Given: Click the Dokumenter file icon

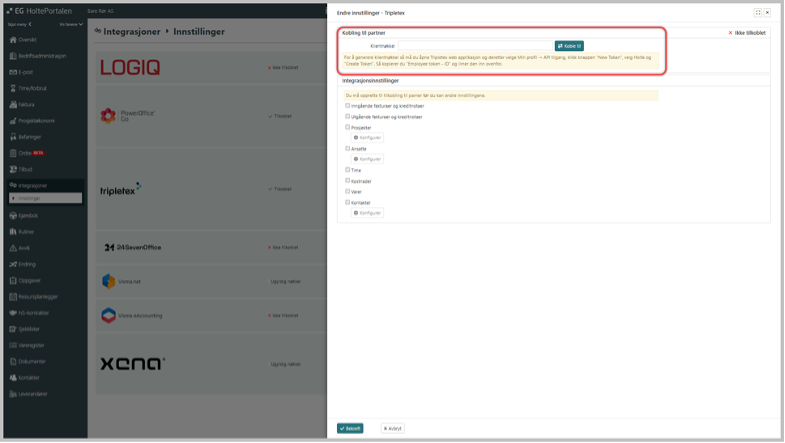Looking at the screenshot, I should click(13, 361).
